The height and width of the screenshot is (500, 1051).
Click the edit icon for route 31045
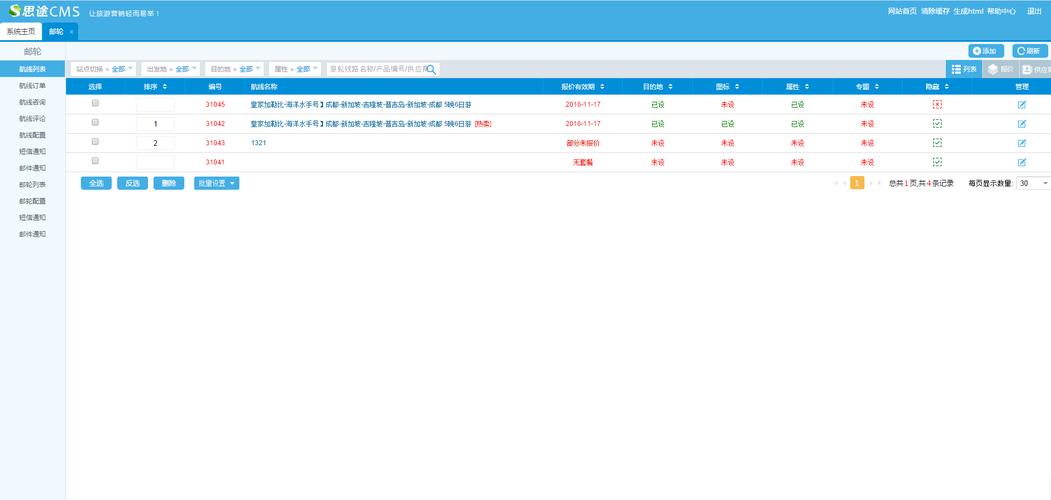click(x=1021, y=104)
